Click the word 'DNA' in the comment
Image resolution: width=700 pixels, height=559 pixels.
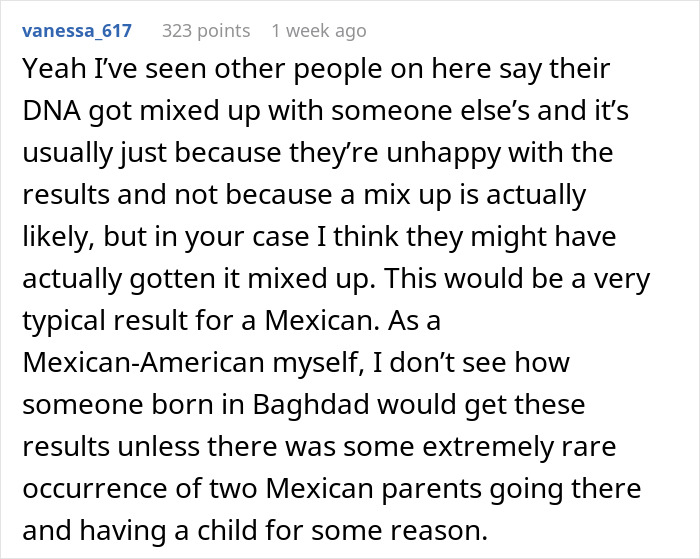point(51,110)
